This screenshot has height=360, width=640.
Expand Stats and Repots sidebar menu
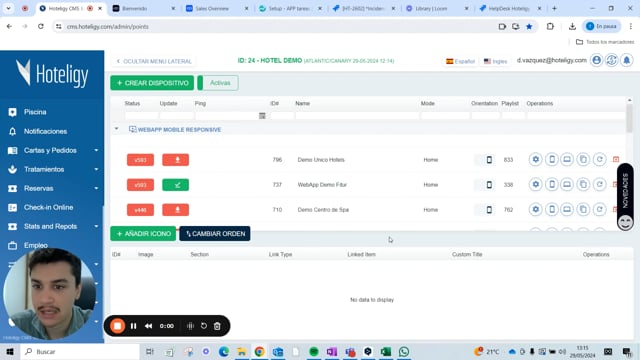point(96,226)
